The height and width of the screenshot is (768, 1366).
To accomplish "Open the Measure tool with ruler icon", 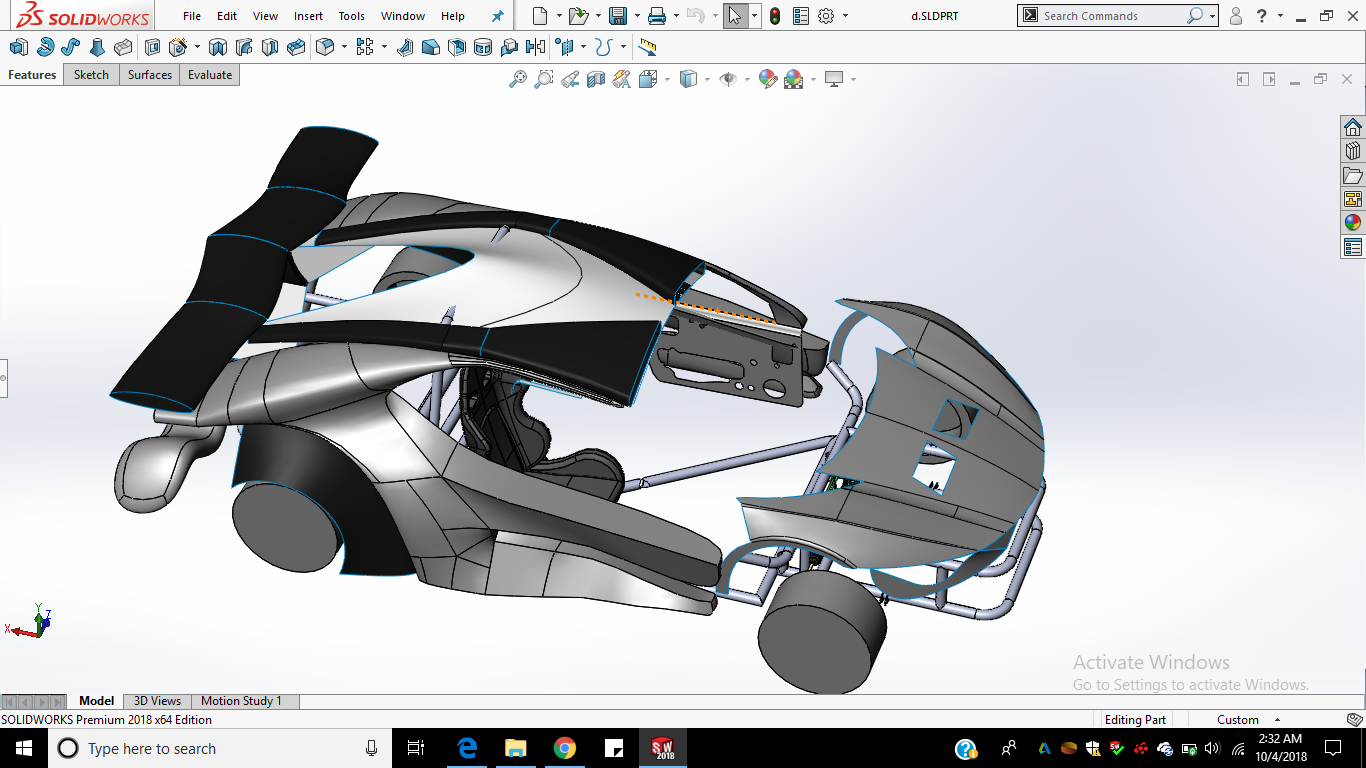I will 647,47.
